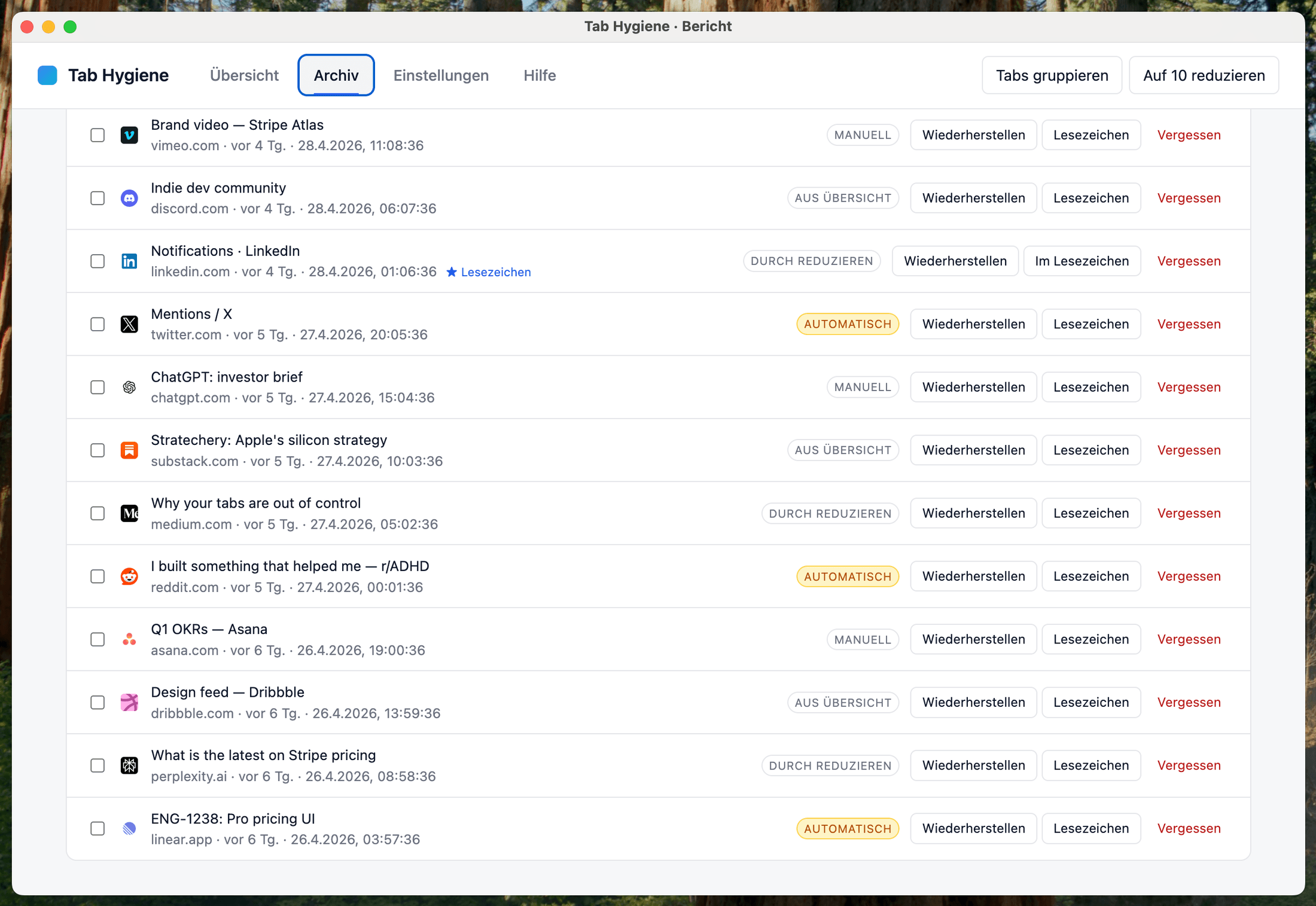This screenshot has width=1316, height=906.
Task: Check the Stratechery row checkbox
Action: [x=98, y=450]
